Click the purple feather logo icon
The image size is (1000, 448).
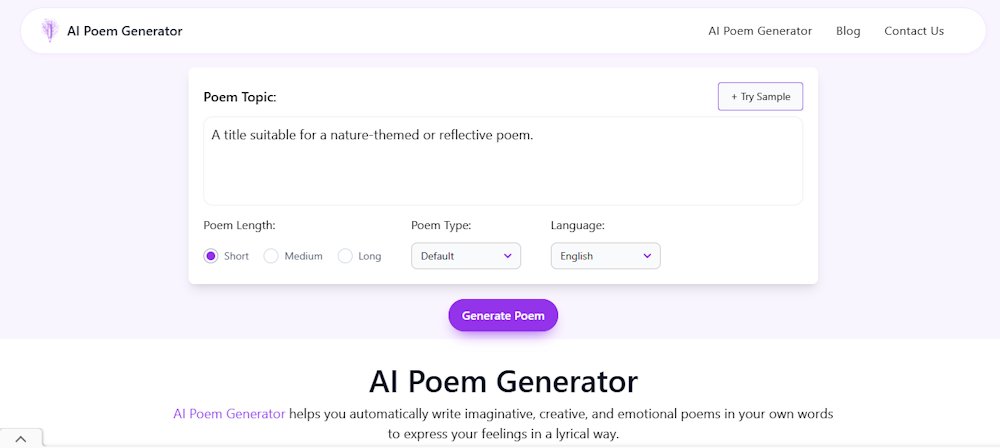pos(50,31)
